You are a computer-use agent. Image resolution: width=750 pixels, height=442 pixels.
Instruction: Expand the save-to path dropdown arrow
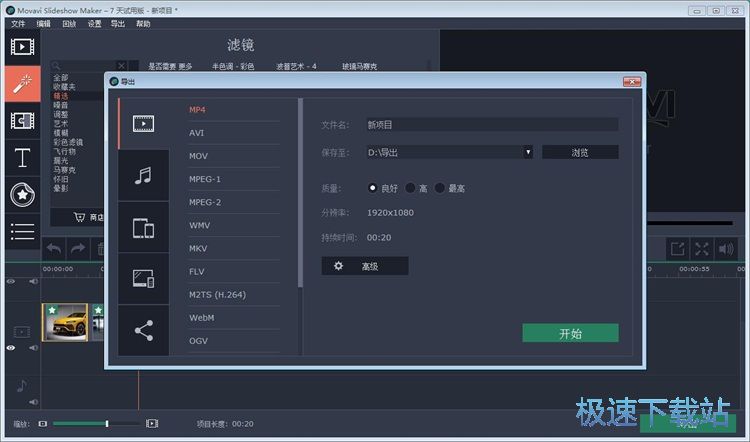coord(528,152)
